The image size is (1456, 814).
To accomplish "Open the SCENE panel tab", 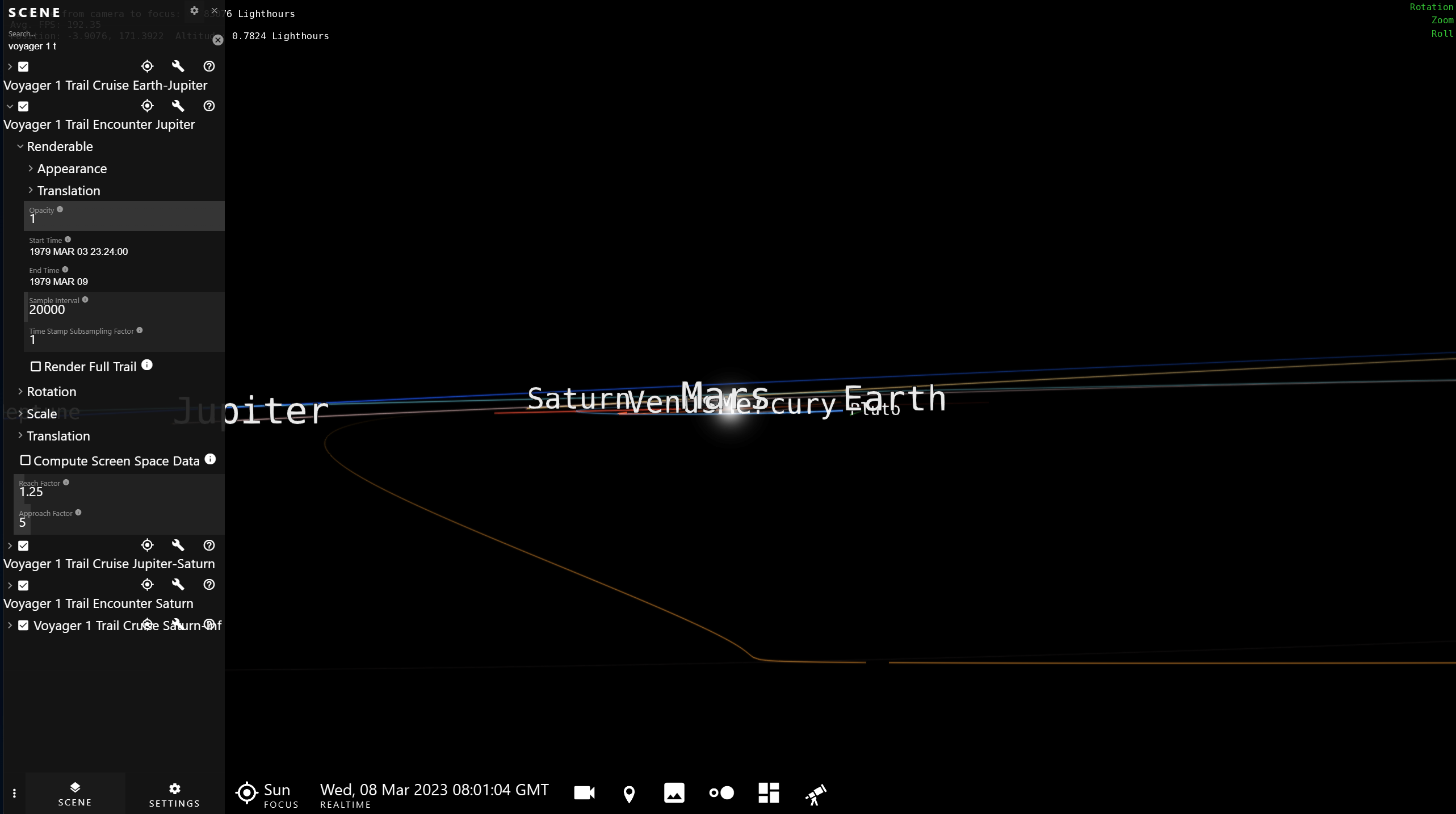I will pos(74,794).
